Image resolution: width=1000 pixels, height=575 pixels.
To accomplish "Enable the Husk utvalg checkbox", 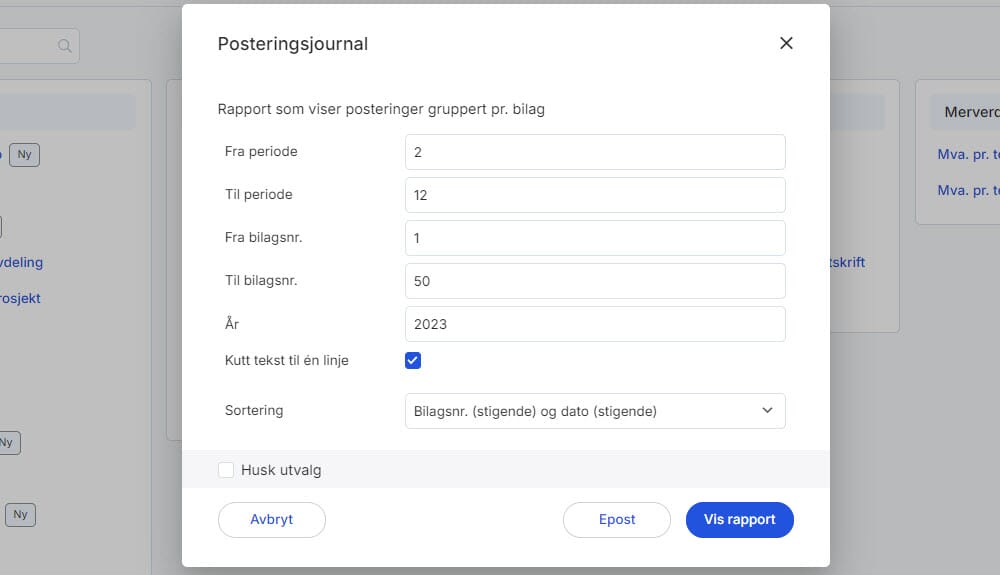I will point(226,470).
